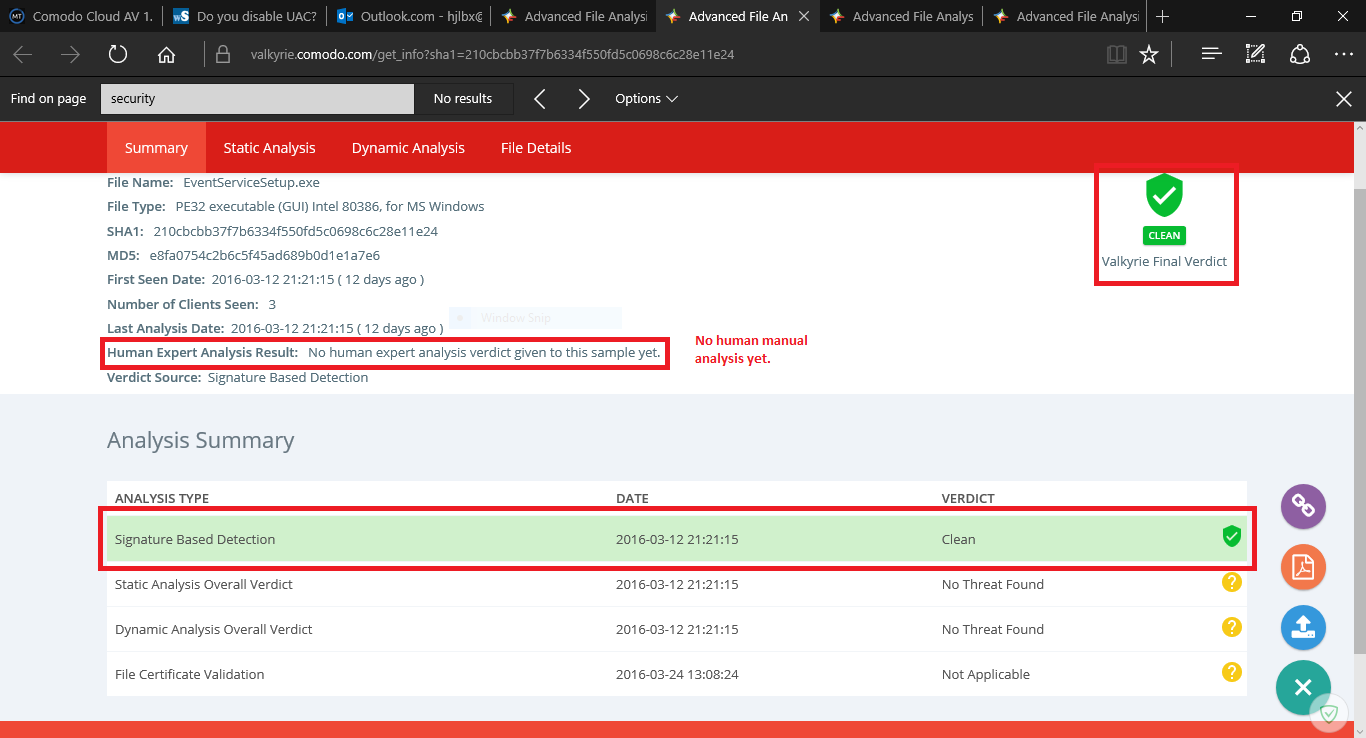Go to the browser home page
1366x738 pixels.
(x=166, y=55)
